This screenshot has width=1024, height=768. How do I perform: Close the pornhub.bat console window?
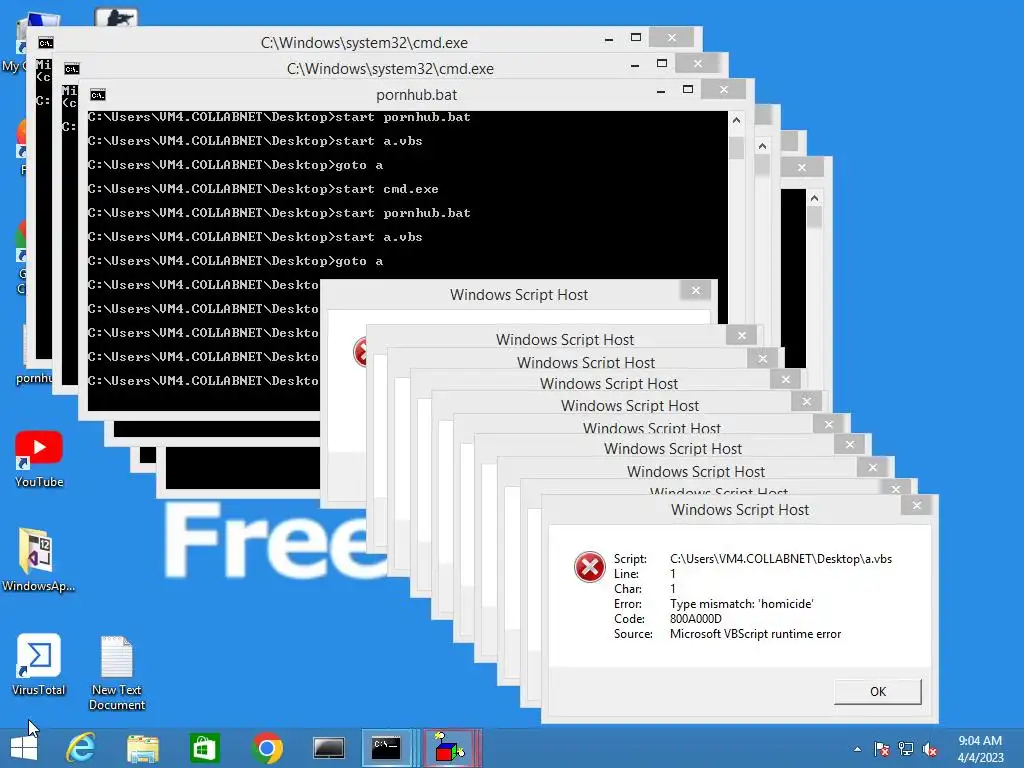(724, 89)
